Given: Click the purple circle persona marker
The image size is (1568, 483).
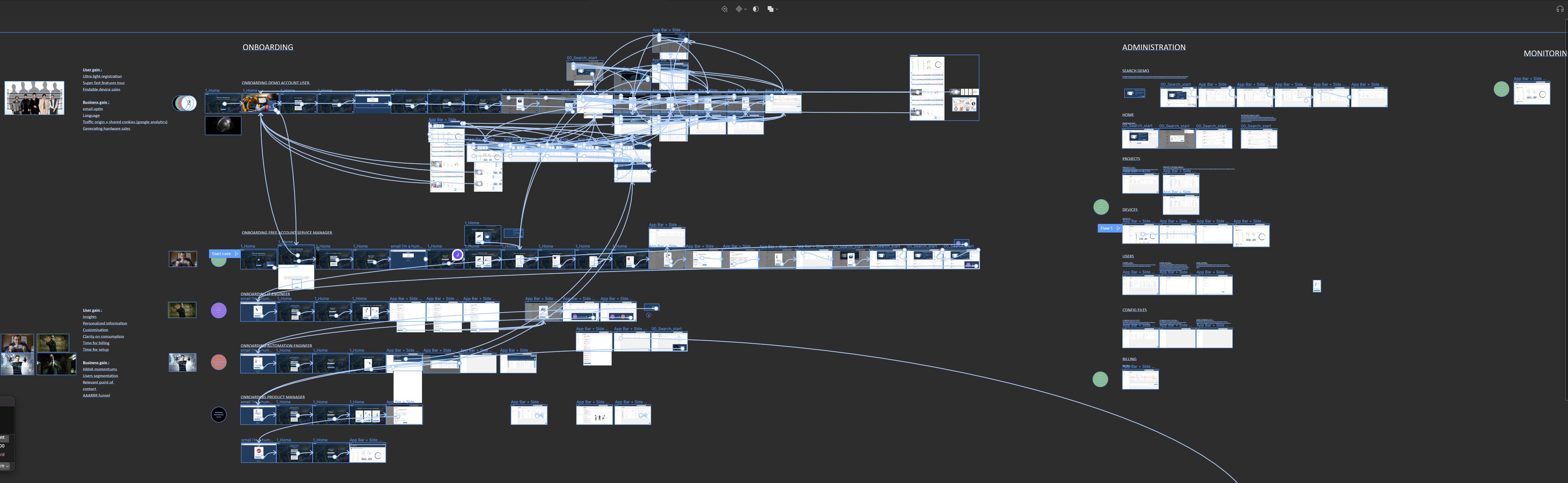Looking at the screenshot, I should point(218,311).
